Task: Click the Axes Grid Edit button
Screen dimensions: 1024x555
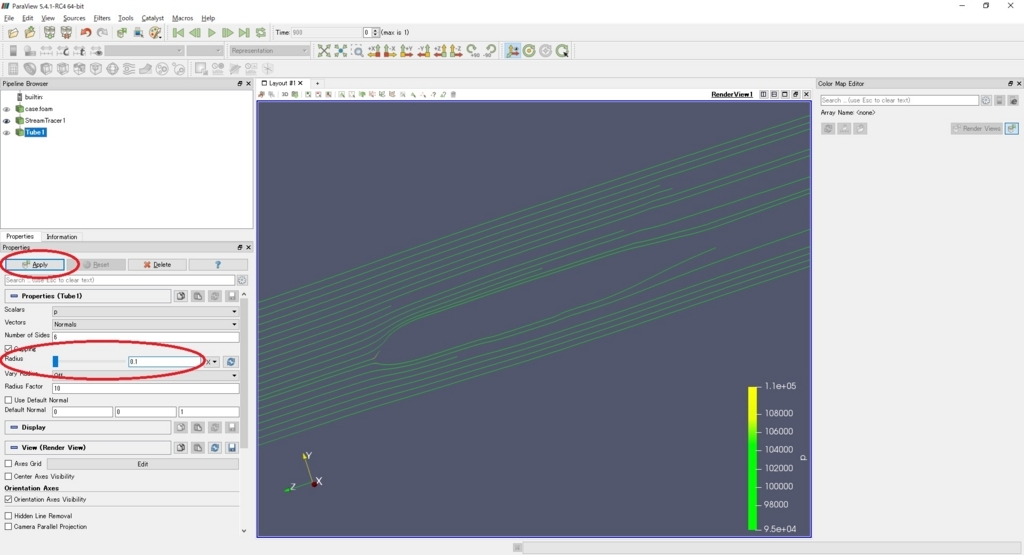Action: tap(142, 464)
